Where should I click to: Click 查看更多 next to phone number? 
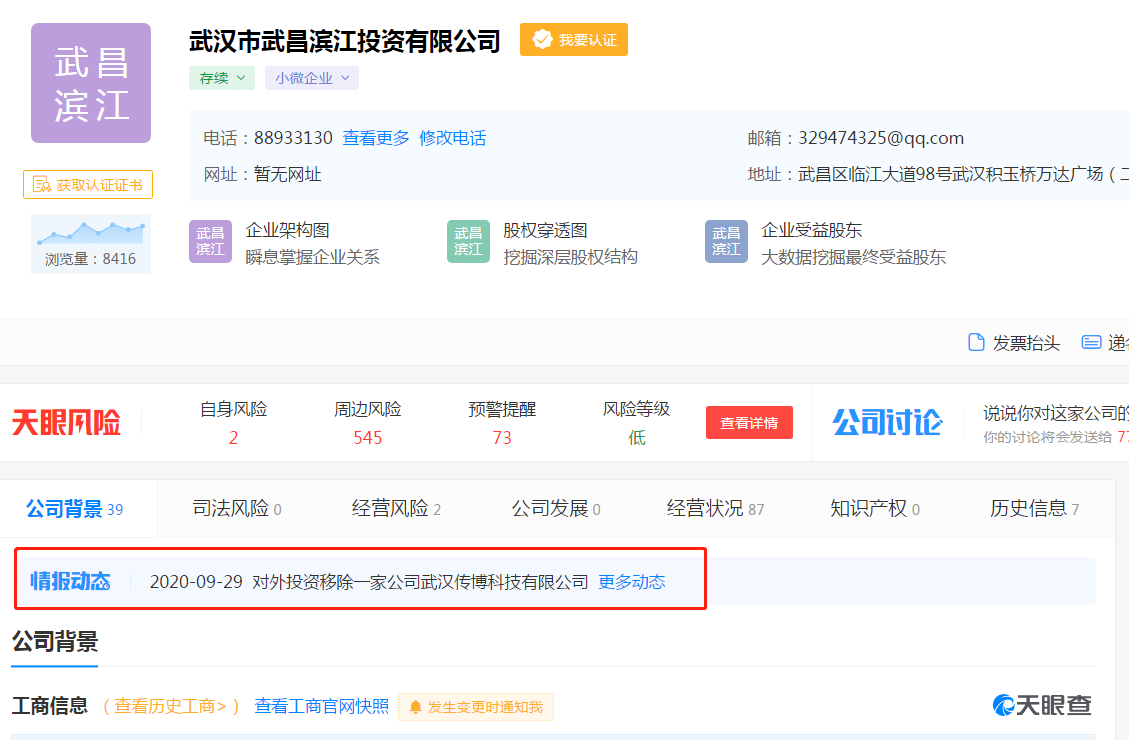376,137
